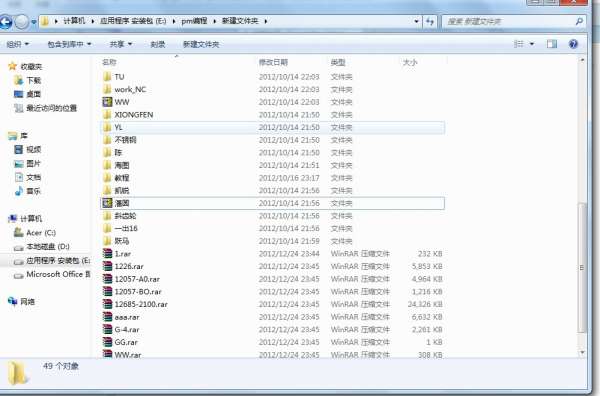This screenshot has width=600, height=396.
Task: Open the 组织 toolbar menu
Action: click(18, 44)
